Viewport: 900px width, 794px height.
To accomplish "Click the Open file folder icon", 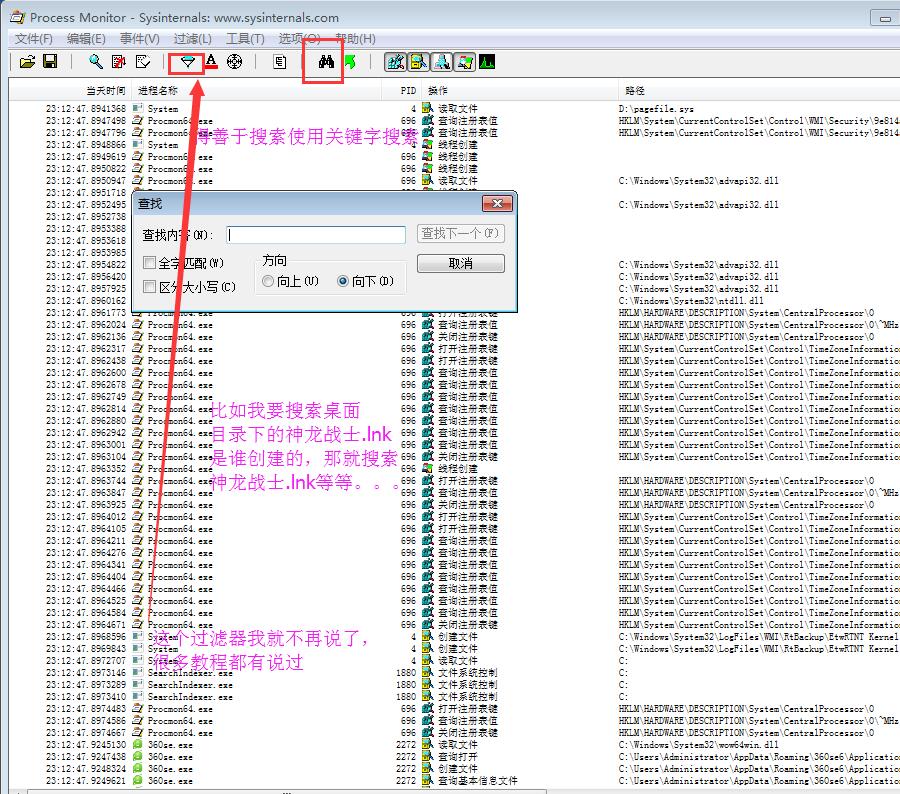I will click(27, 62).
